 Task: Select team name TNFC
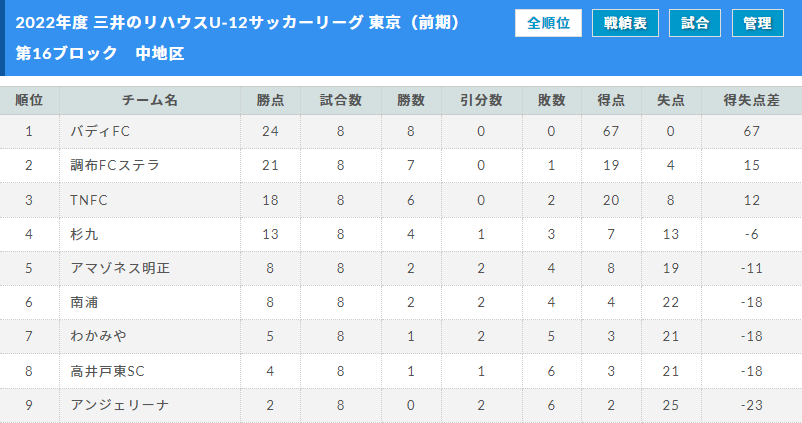point(88,200)
